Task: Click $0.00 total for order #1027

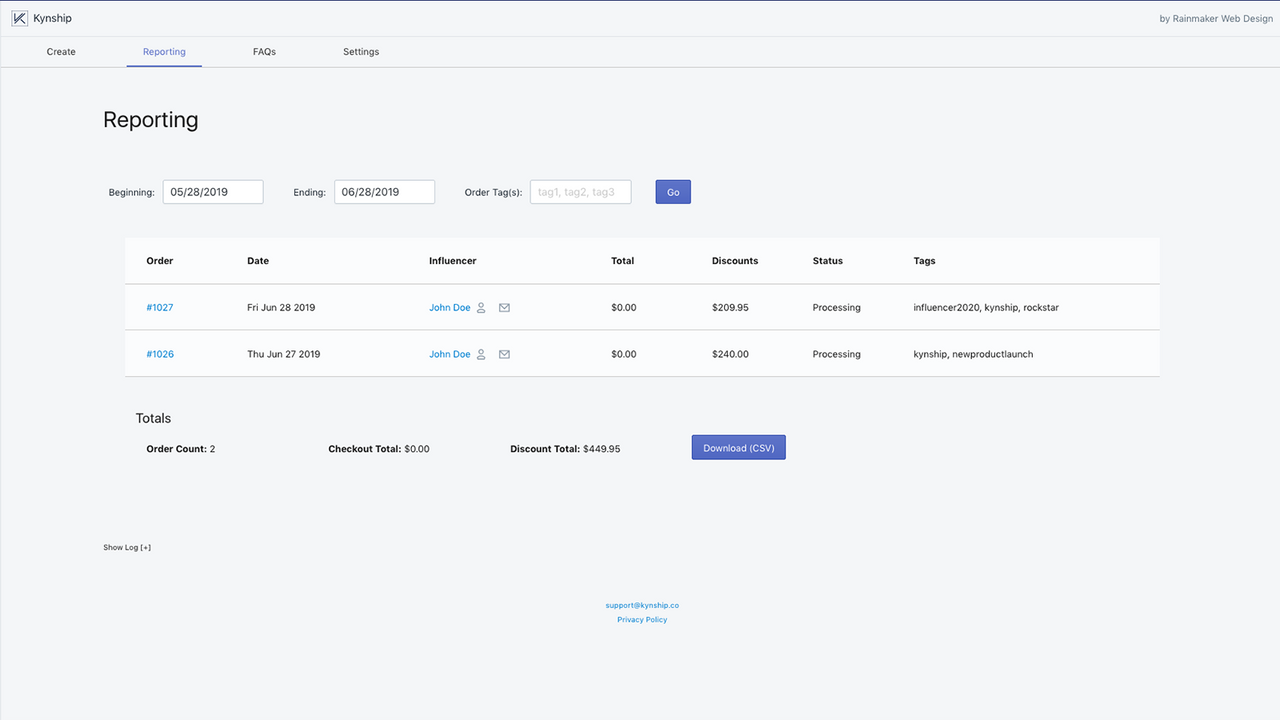Action: coord(624,308)
